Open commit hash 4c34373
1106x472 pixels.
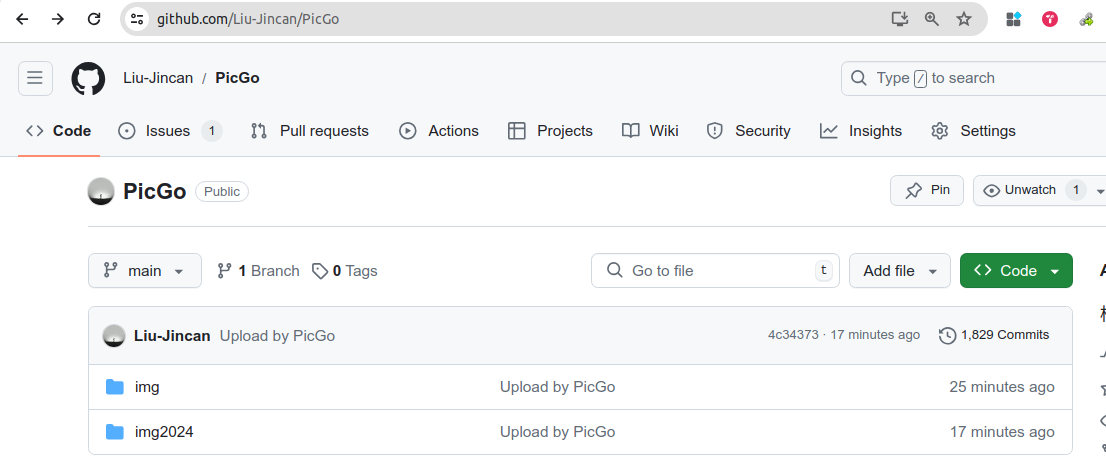793,335
